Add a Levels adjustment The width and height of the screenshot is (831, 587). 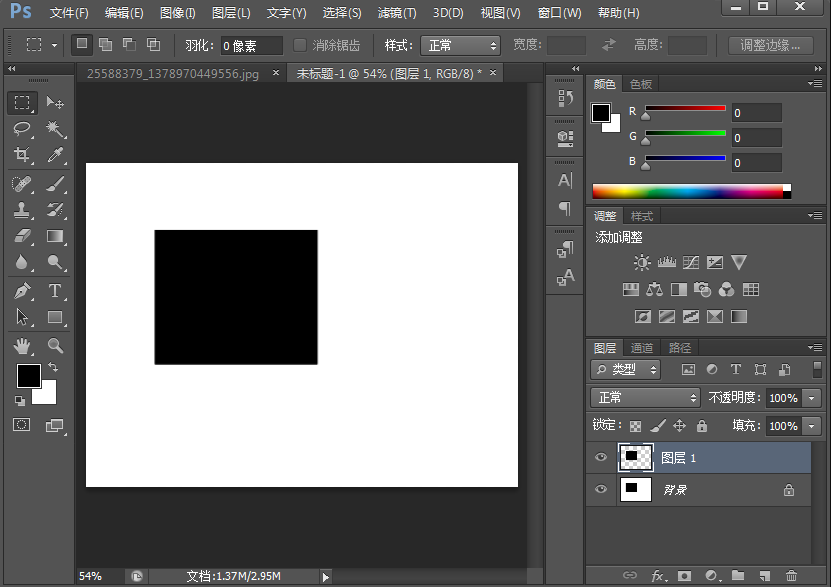tap(667, 262)
